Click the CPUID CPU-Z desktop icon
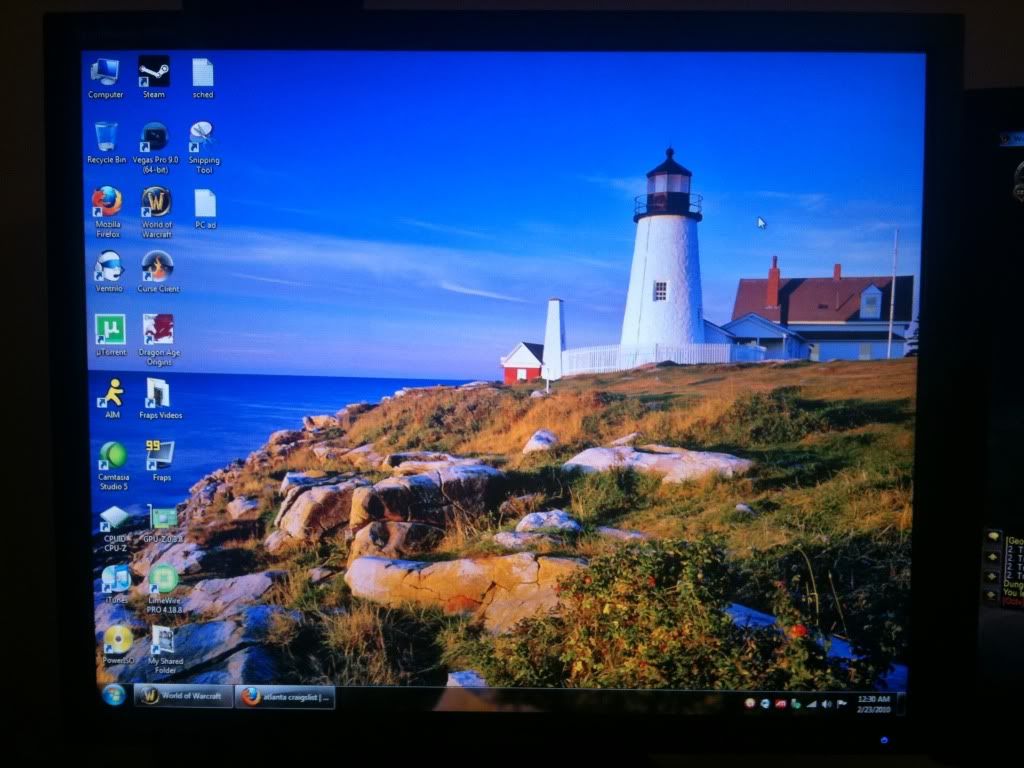The image size is (1024, 768). 114,519
